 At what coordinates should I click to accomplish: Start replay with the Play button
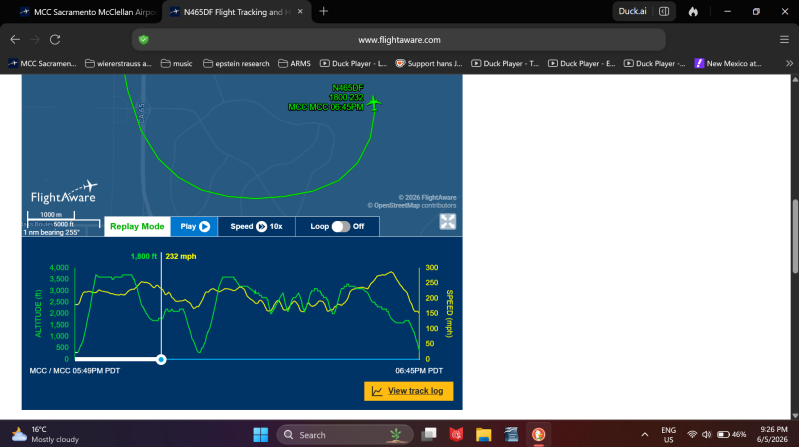(194, 226)
